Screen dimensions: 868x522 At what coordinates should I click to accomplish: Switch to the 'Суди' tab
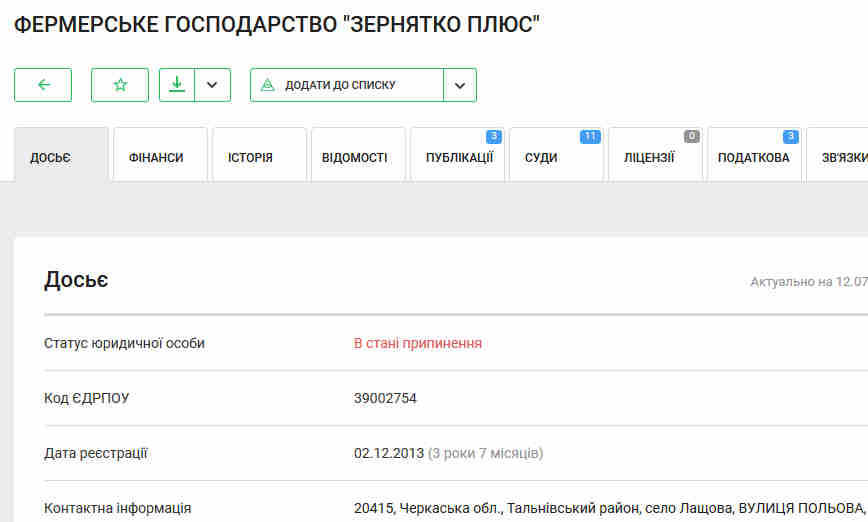[x=542, y=157]
